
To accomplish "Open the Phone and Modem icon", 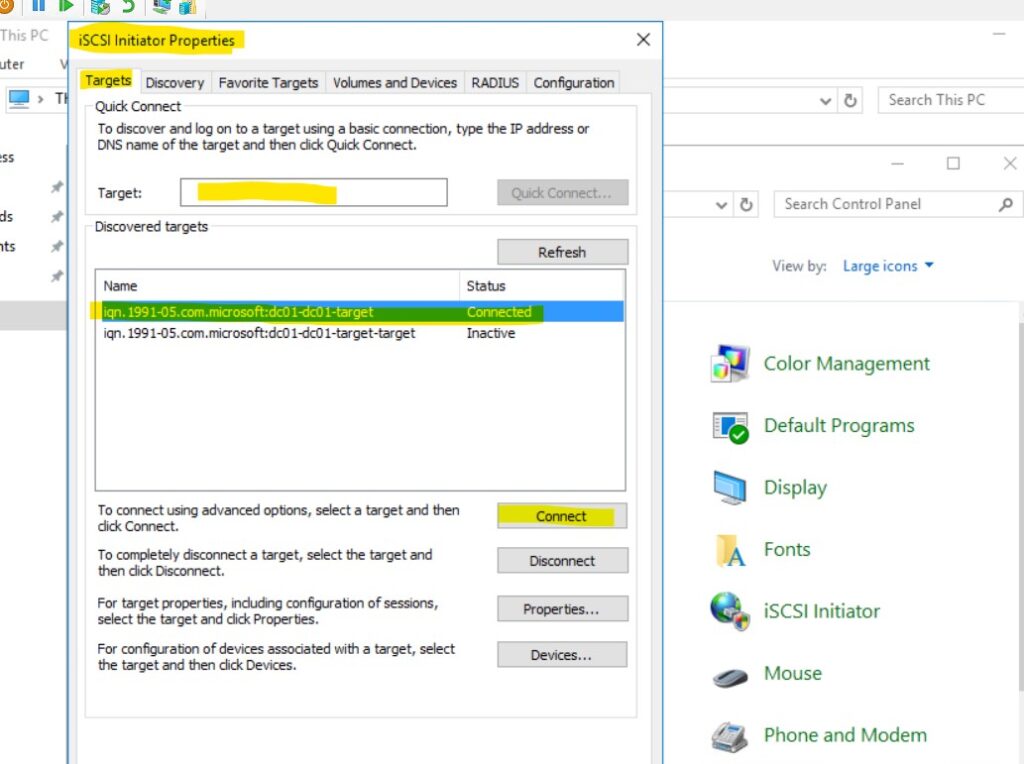I will coord(729,736).
